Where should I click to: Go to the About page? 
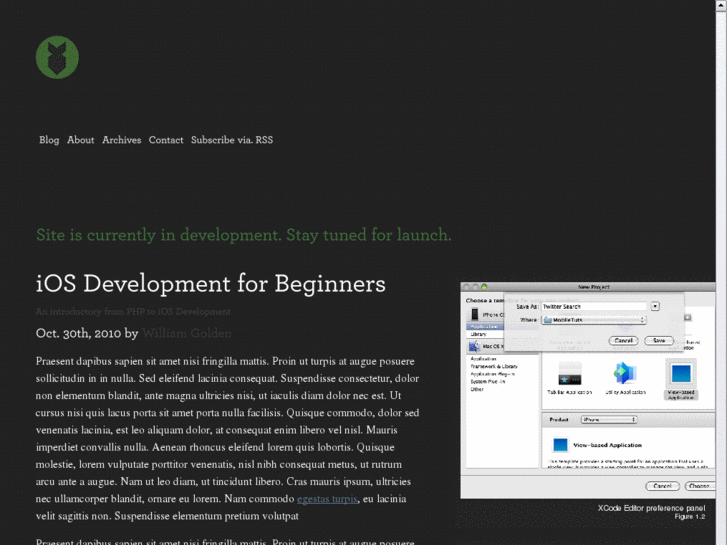coord(81,140)
